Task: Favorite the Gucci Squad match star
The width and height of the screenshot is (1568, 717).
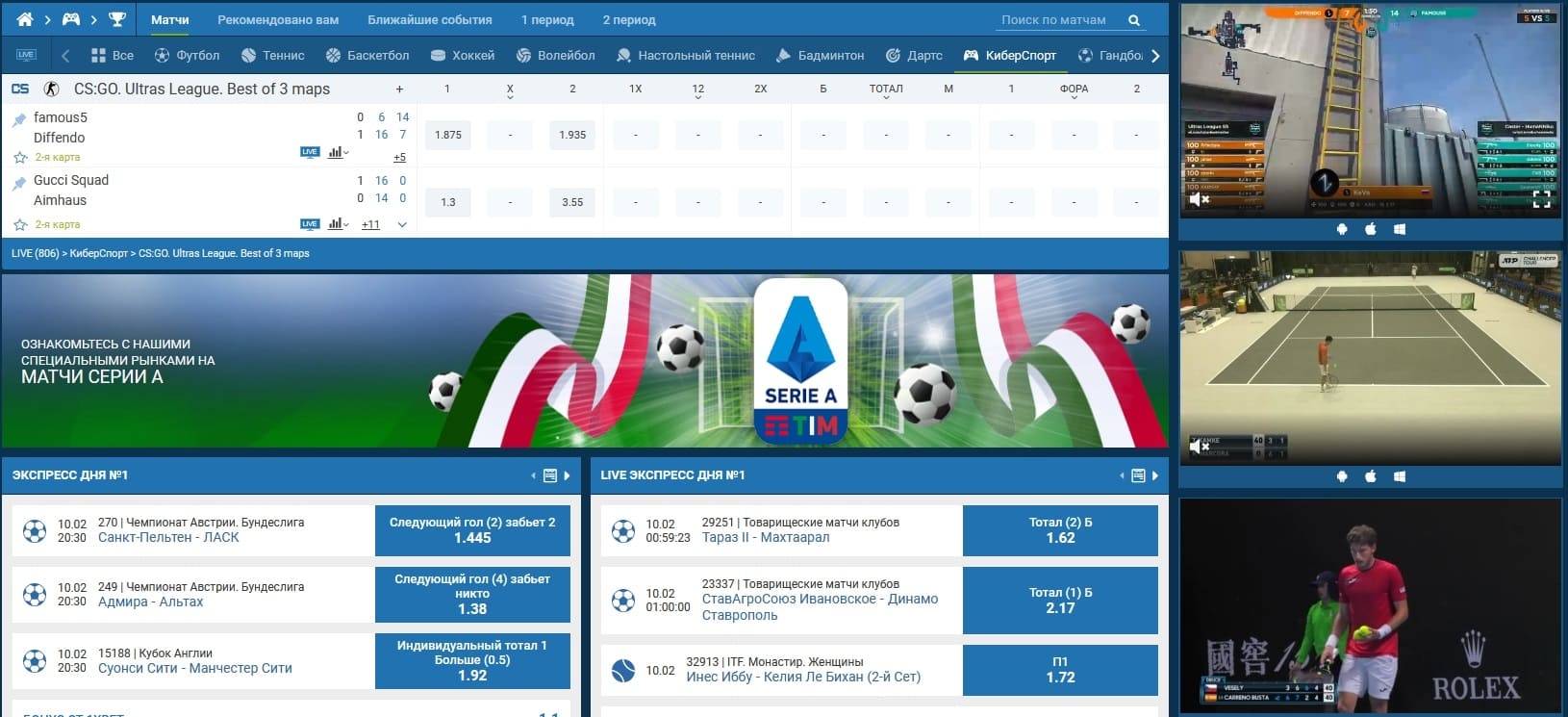Action: pyautogui.click(x=20, y=224)
